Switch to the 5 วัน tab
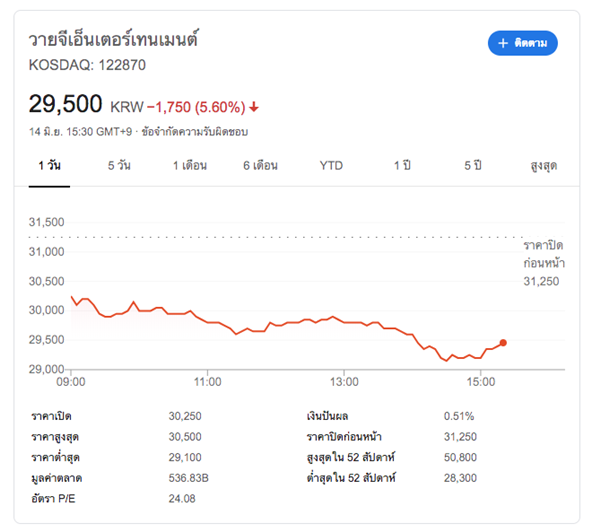The image size is (600, 532). click(119, 165)
